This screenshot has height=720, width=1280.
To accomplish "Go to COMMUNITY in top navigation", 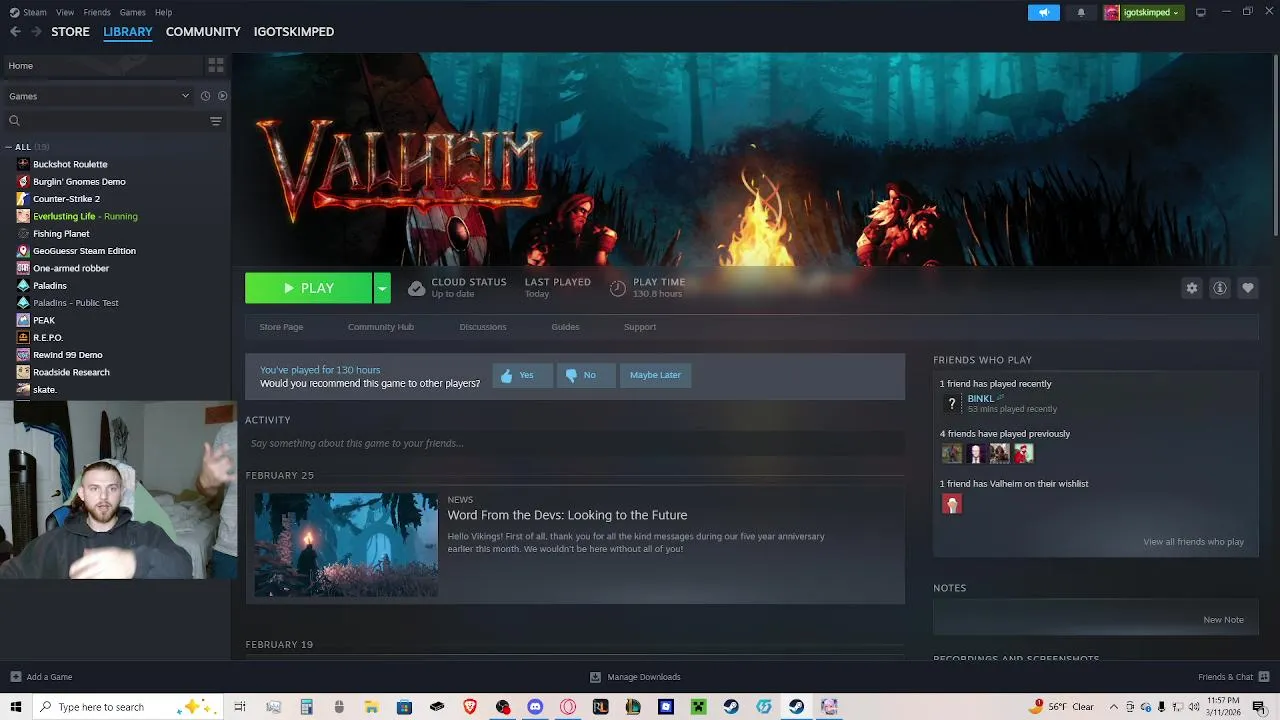I will coord(203,32).
